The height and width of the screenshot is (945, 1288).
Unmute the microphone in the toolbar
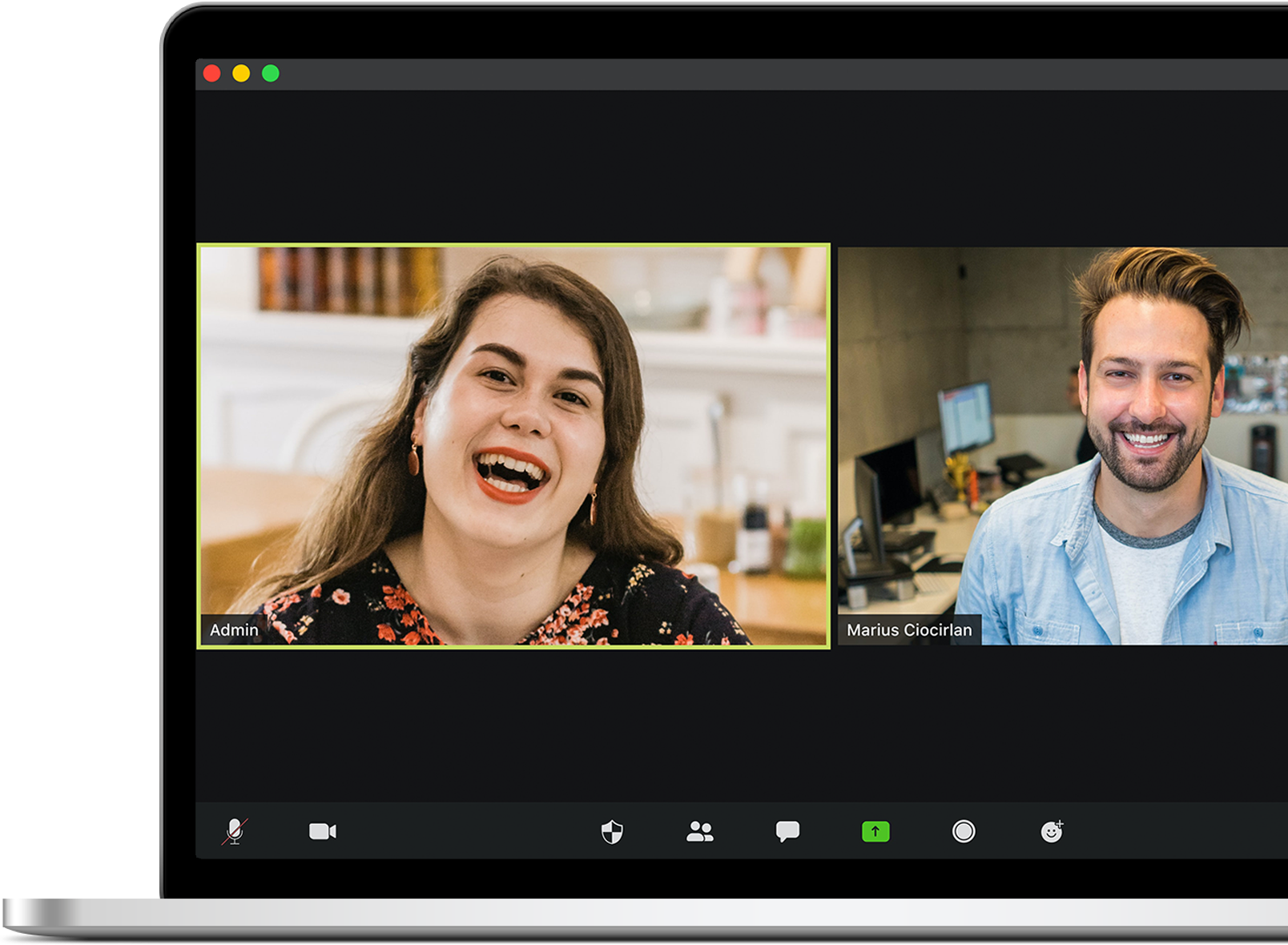pyautogui.click(x=235, y=831)
